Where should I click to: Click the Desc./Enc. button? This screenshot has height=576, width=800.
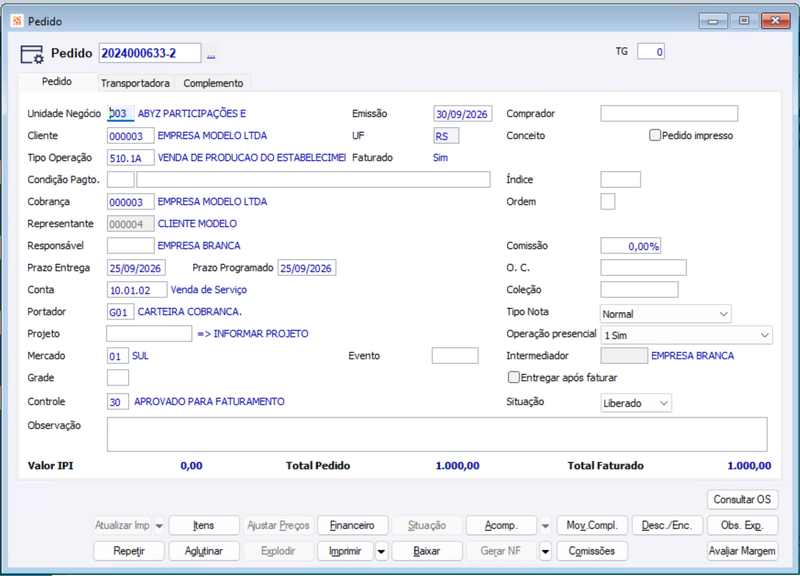point(667,525)
